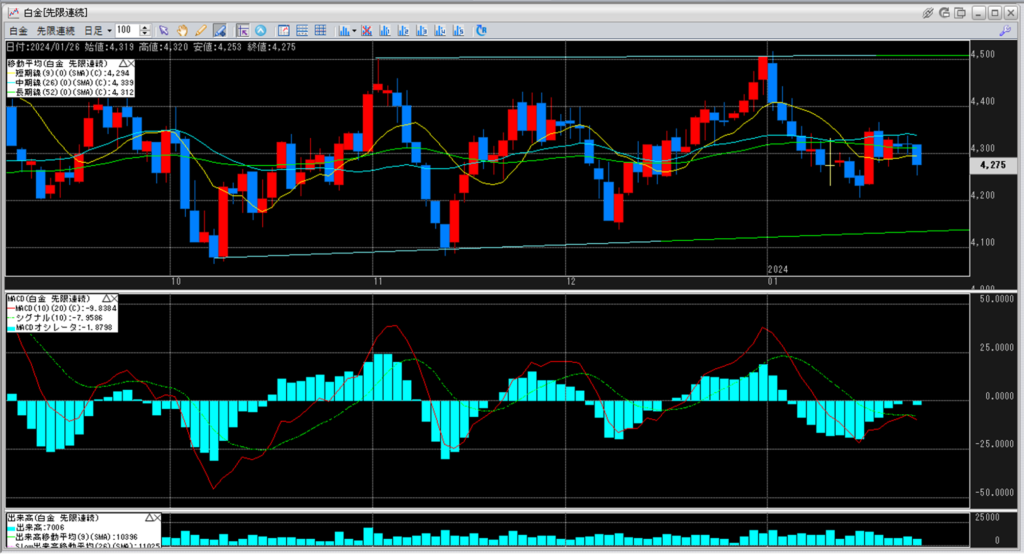
Task: Close the MACD legend box
Action: tap(115, 299)
